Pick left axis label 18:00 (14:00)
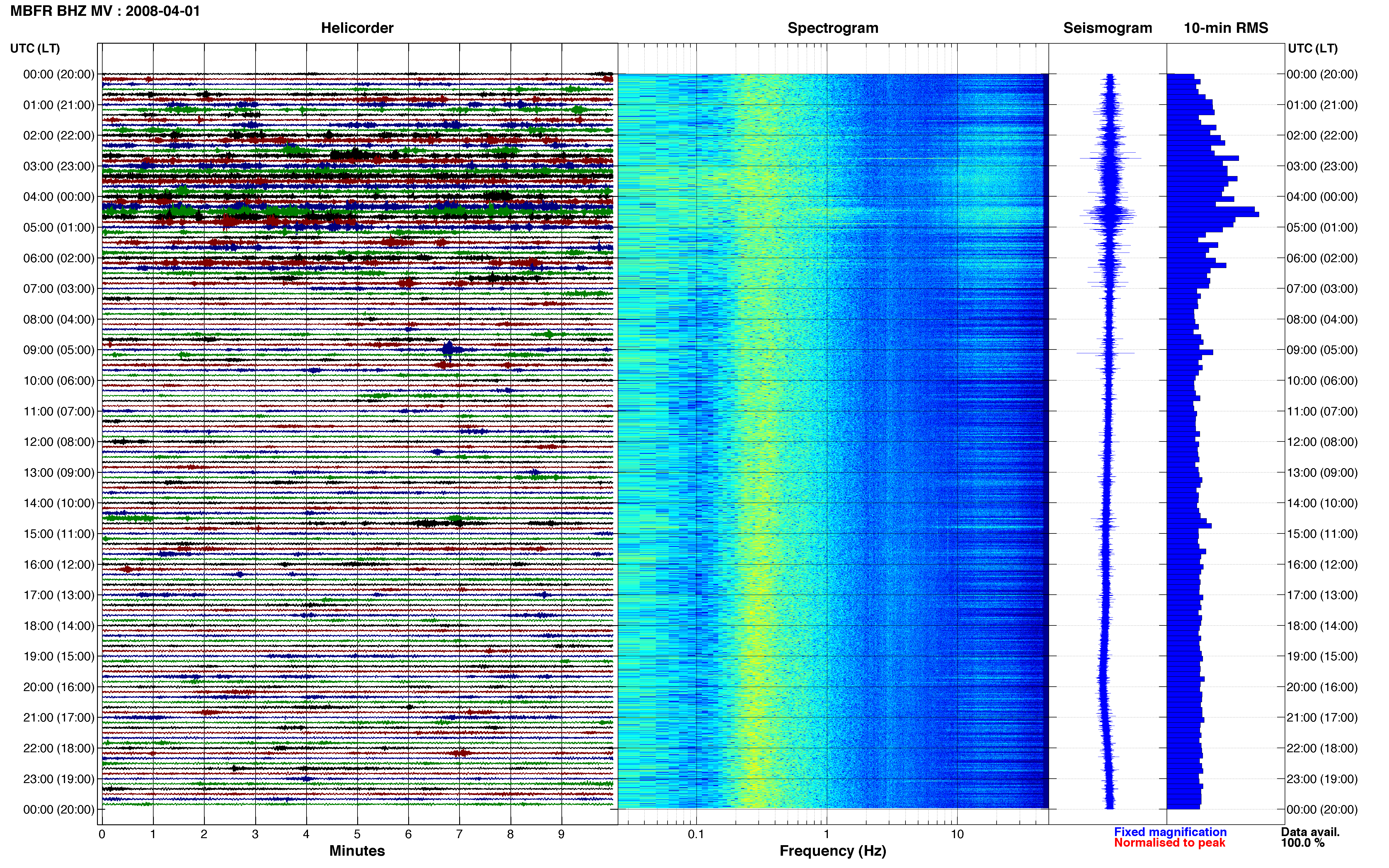Image resolution: width=1389 pixels, height=868 pixels. [x=59, y=626]
